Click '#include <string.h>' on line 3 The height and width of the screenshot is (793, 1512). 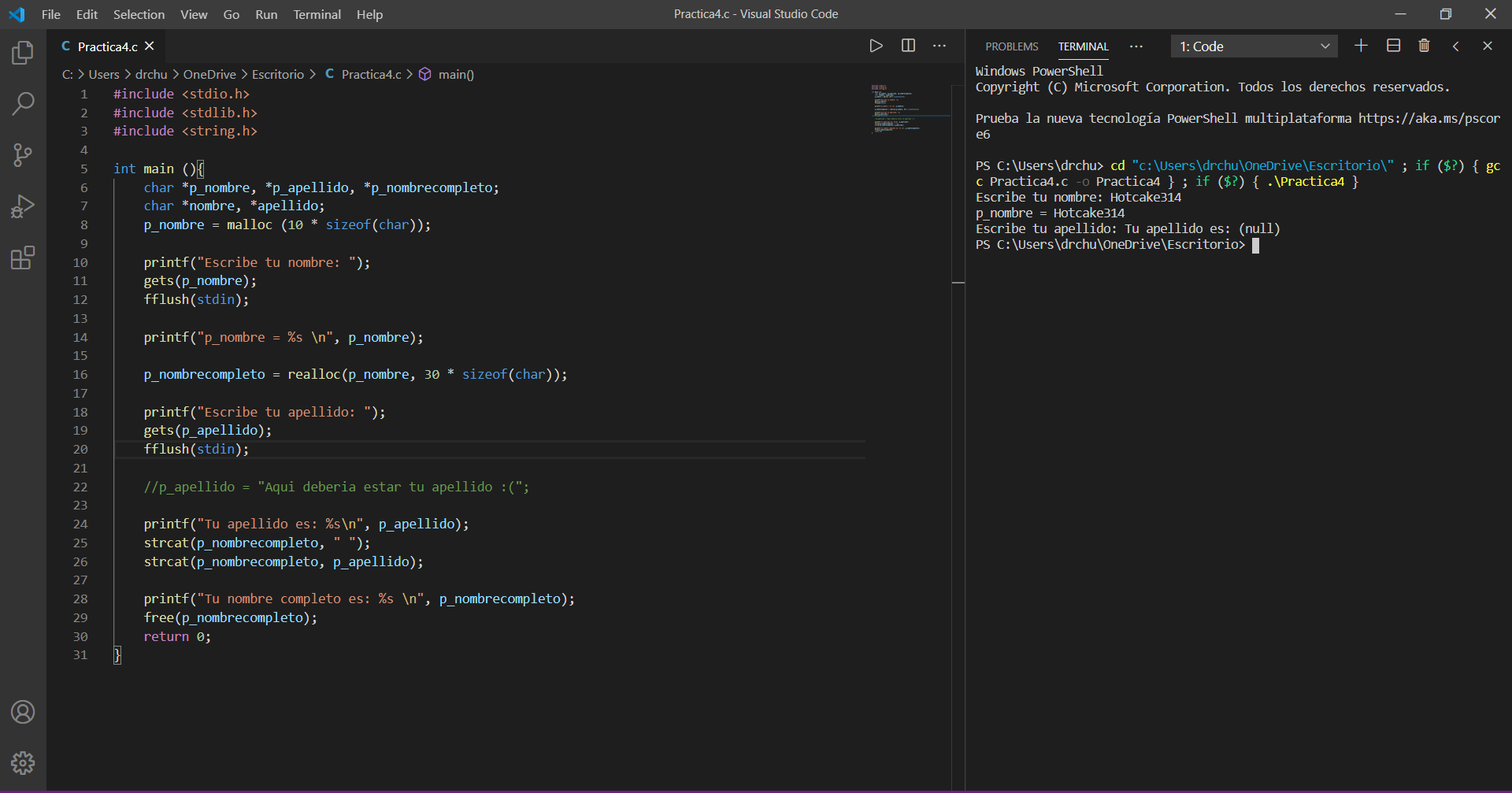pyautogui.click(x=185, y=131)
